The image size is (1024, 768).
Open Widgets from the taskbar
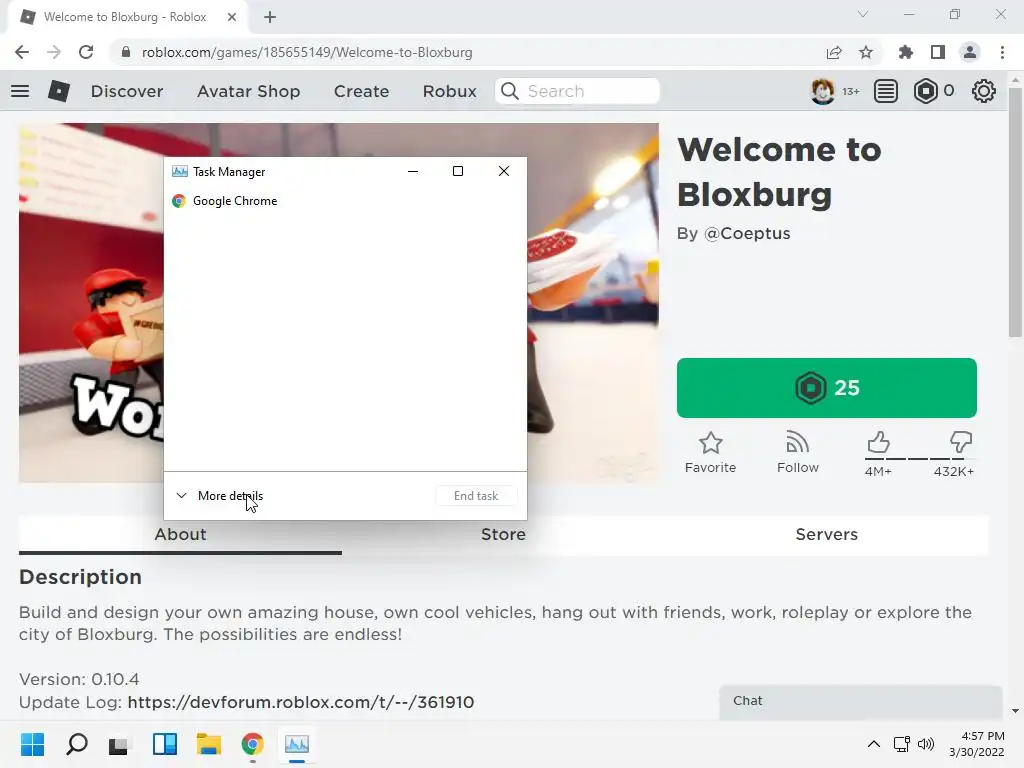point(165,744)
